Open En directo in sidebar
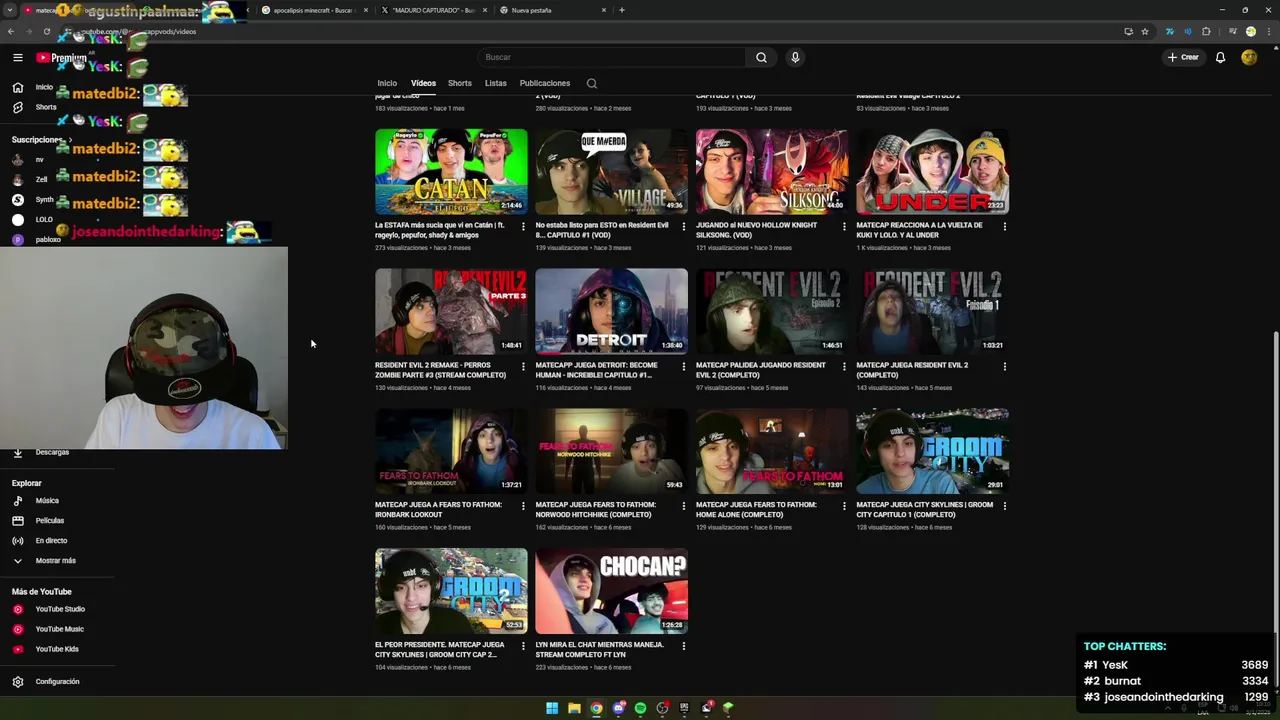Screen dimensions: 1280x720 tap(51, 541)
